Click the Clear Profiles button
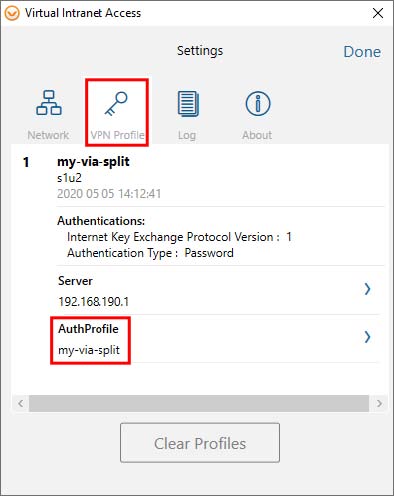 click(200, 443)
